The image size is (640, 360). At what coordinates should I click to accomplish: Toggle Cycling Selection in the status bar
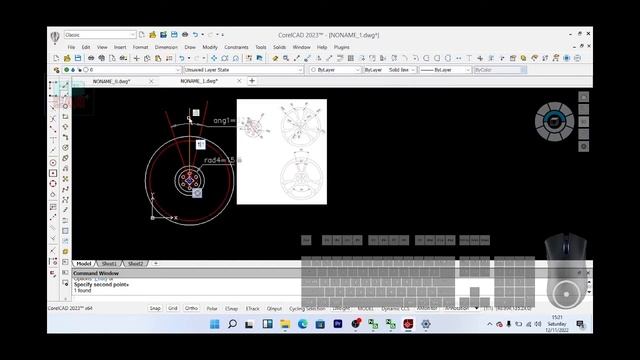[307, 308]
